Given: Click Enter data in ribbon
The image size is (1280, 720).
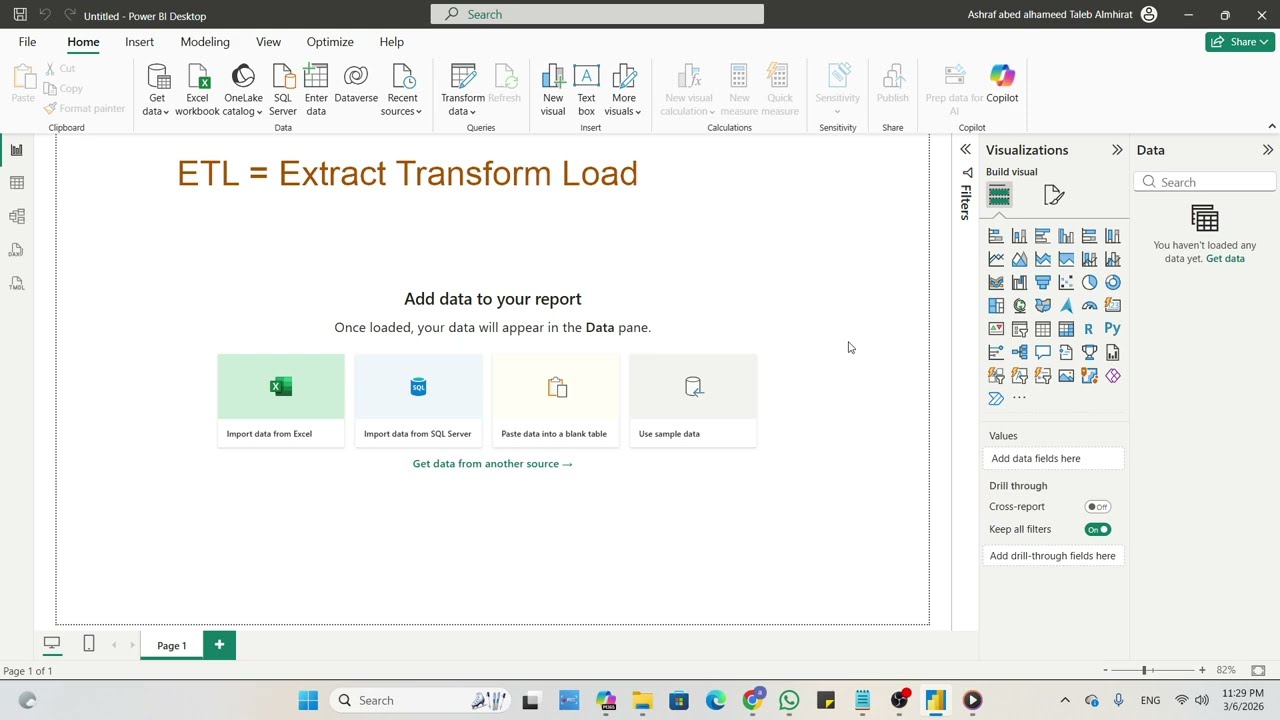Looking at the screenshot, I should (x=316, y=90).
